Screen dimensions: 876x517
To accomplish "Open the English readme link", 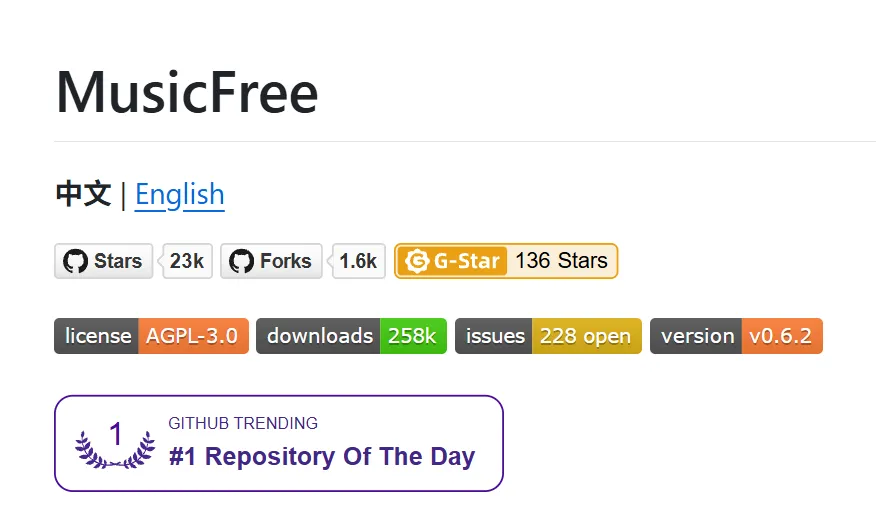I will pos(179,194).
